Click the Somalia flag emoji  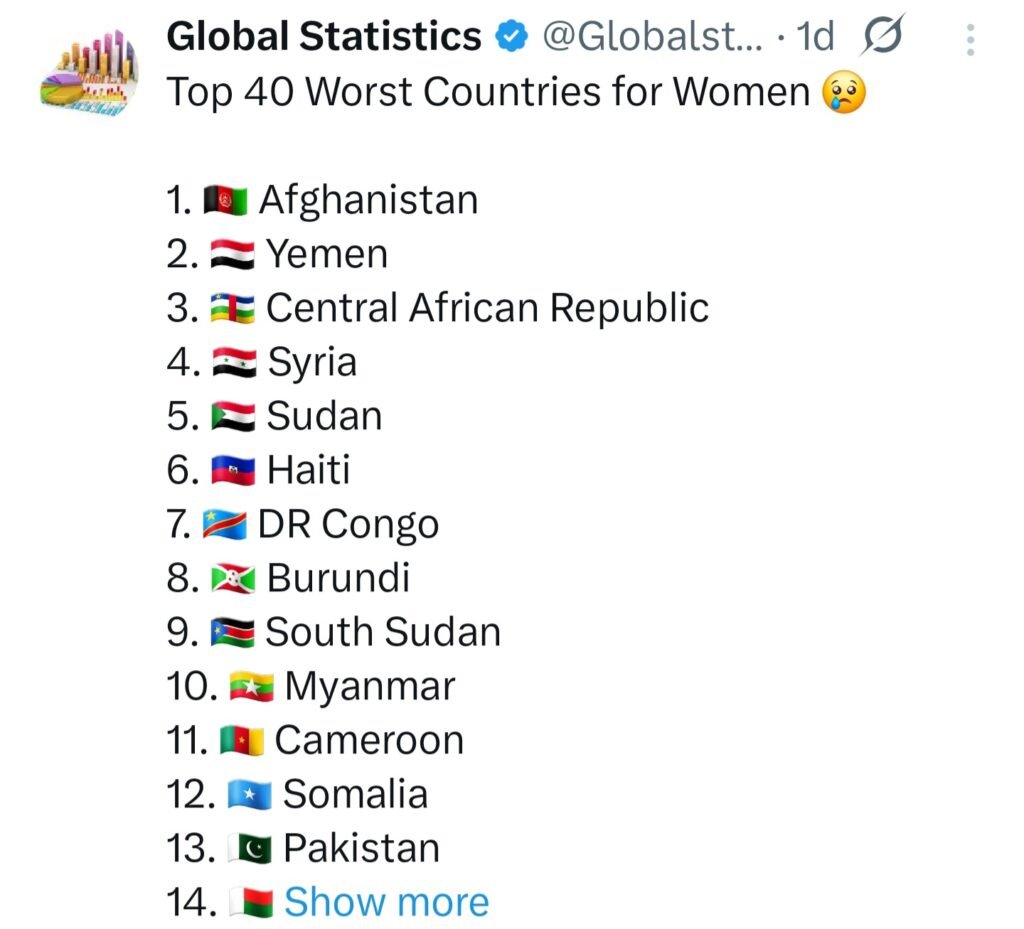coord(250,795)
